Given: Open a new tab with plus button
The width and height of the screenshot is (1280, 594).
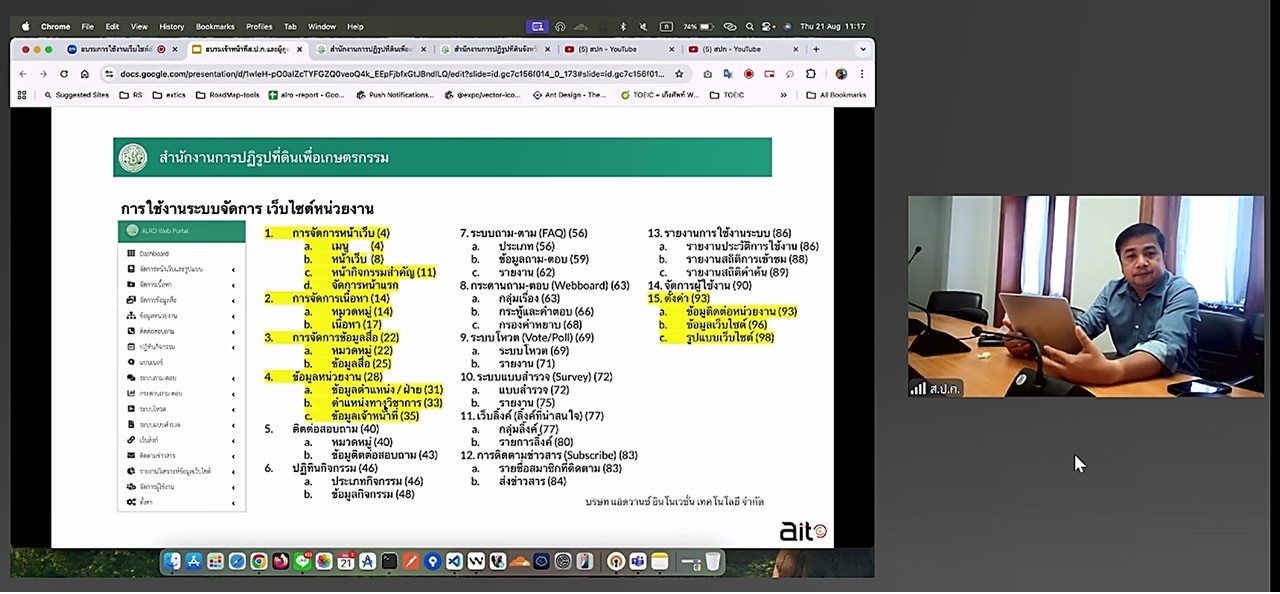Looking at the screenshot, I should (816, 49).
